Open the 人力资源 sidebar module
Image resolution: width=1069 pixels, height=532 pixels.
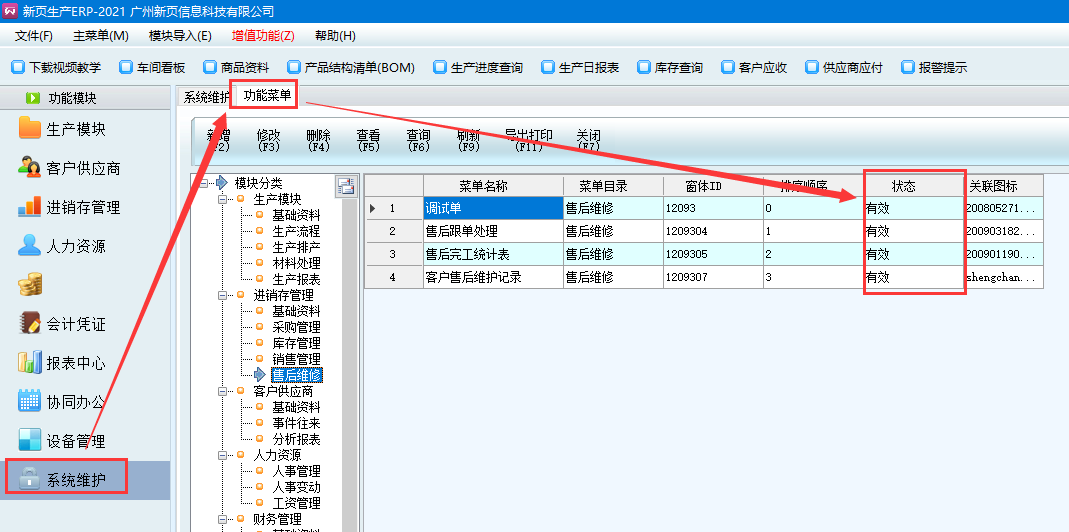pos(75,246)
